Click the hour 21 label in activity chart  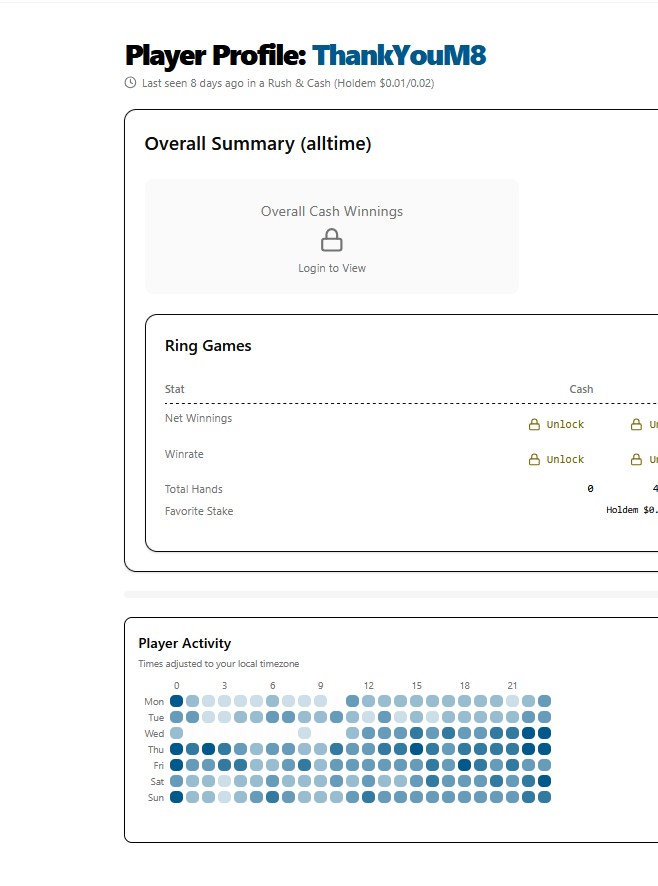[x=513, y=685]
